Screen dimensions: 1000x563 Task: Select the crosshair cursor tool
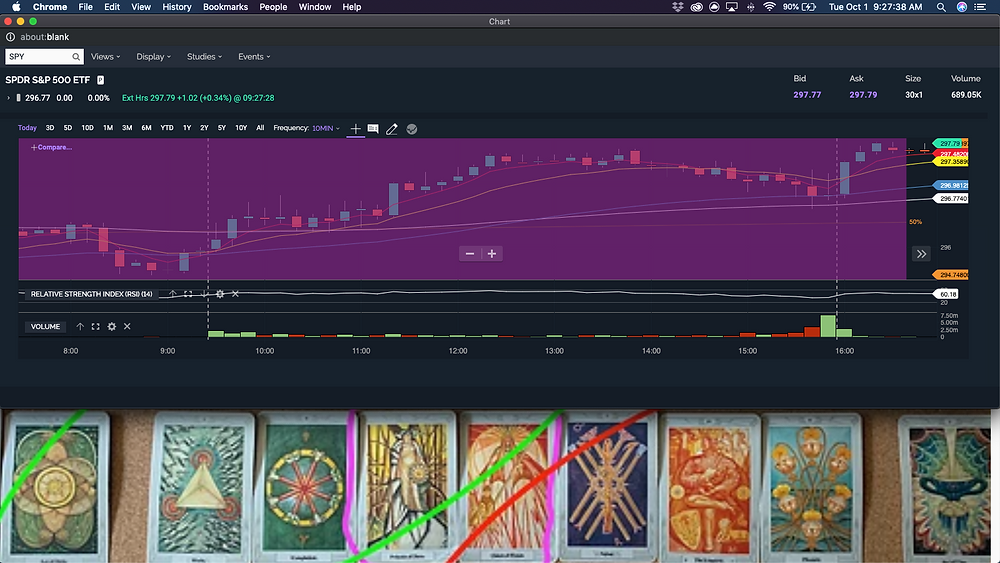[x=355, y=129]
